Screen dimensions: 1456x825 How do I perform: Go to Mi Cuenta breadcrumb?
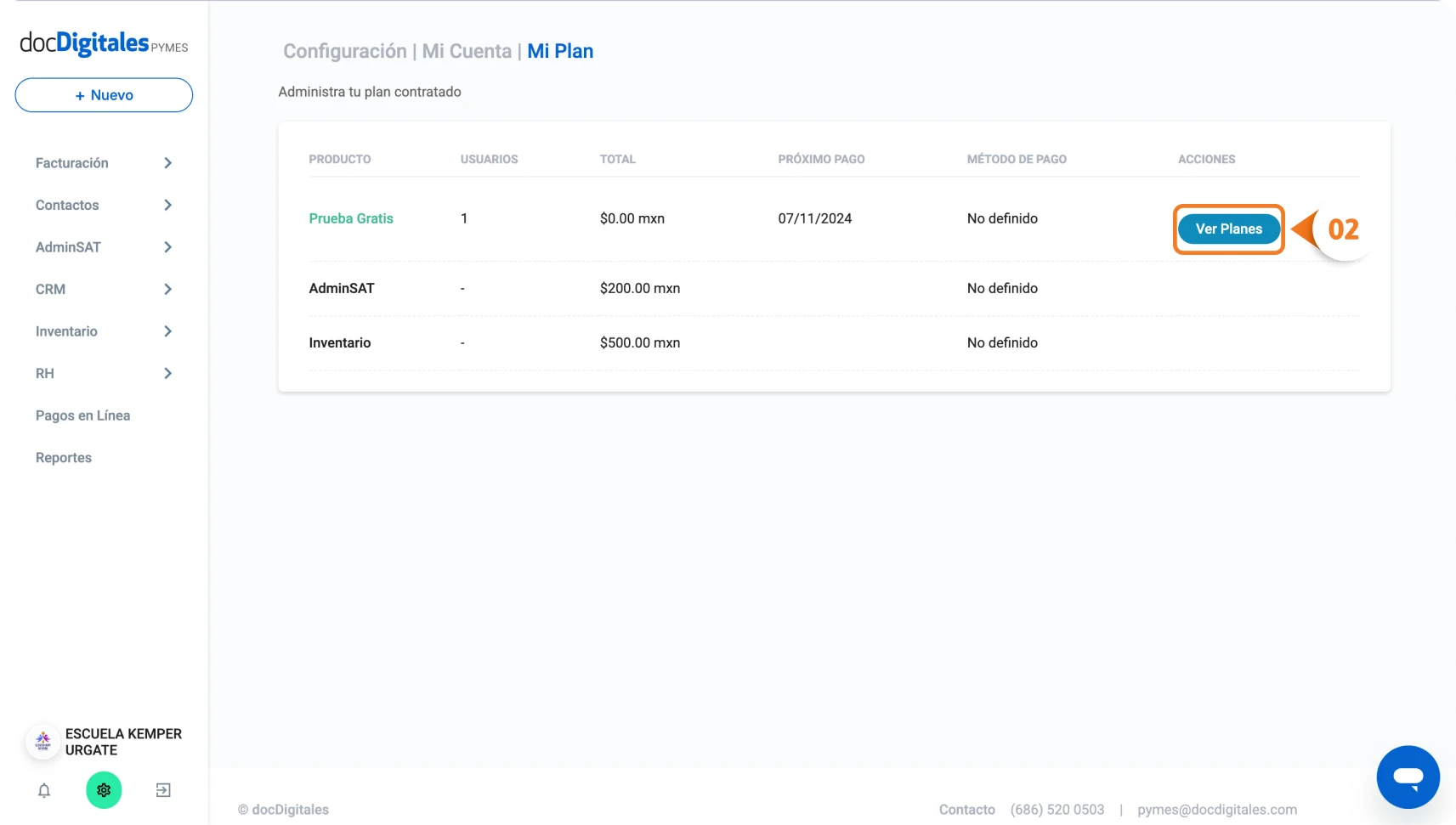click(467, 51)
